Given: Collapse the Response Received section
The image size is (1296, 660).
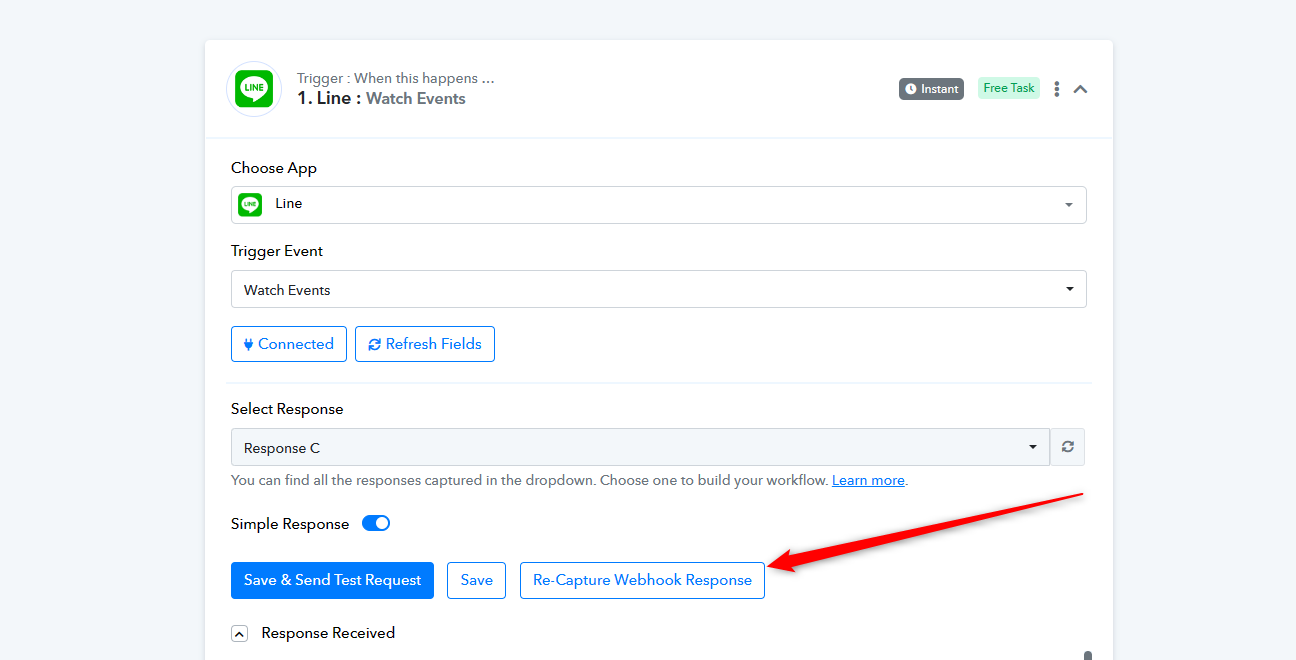Looking at the screenshot, I should (239, 633).
